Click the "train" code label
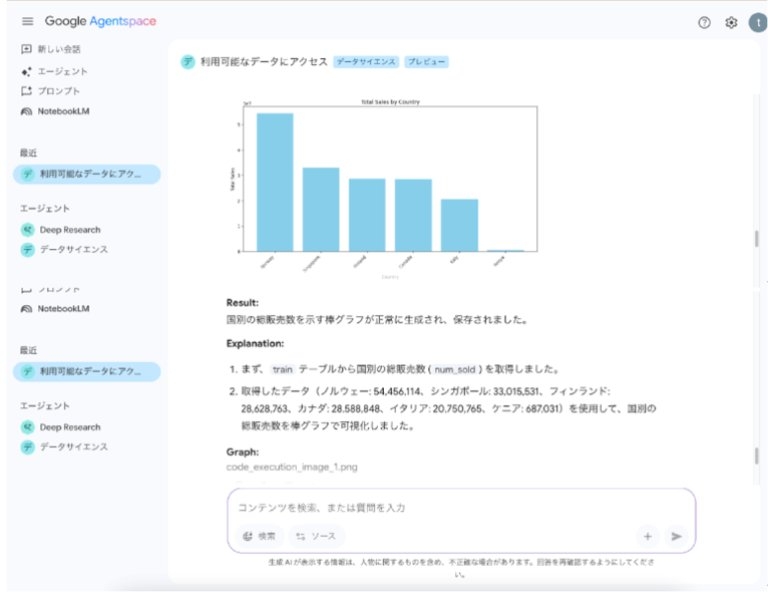Screen dimensions: 768x594 (283, 369)
